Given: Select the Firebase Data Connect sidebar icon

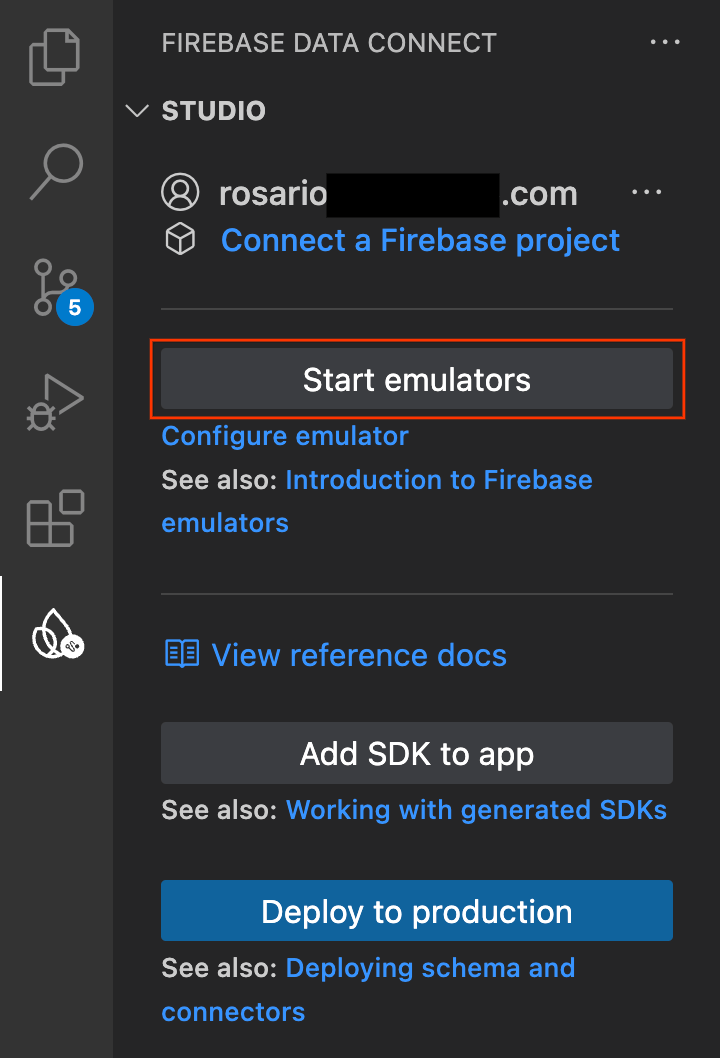Looking at the screenshot, I should click(x=55, y=635).
